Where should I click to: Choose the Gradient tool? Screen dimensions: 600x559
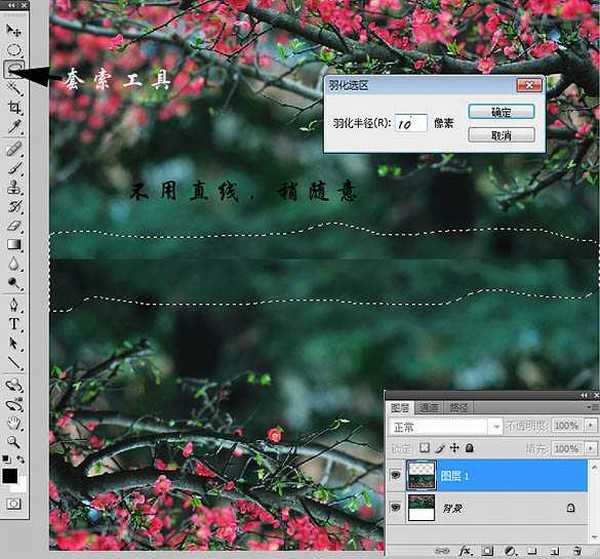pos(15,245)
